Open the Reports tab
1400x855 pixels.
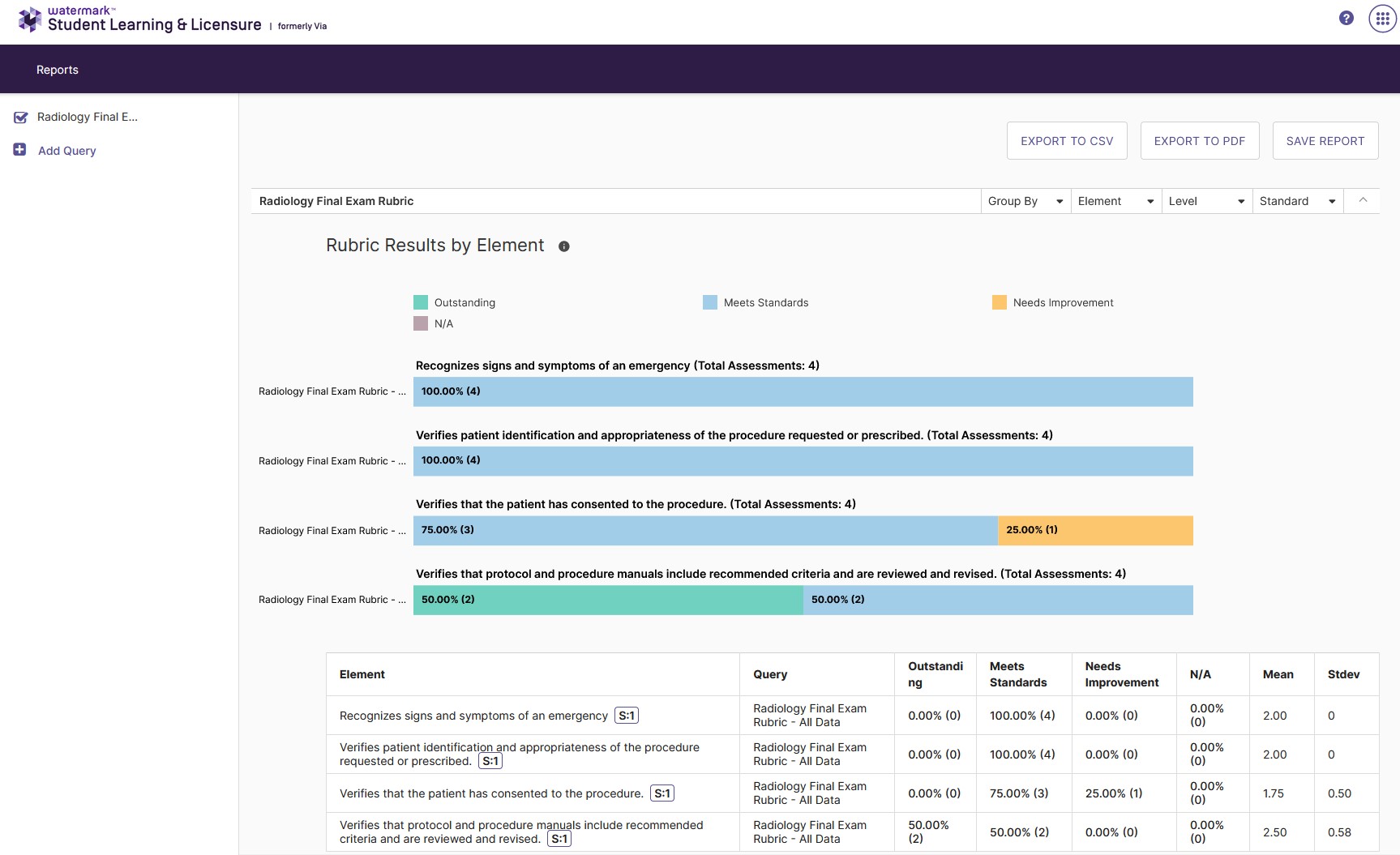58,70
